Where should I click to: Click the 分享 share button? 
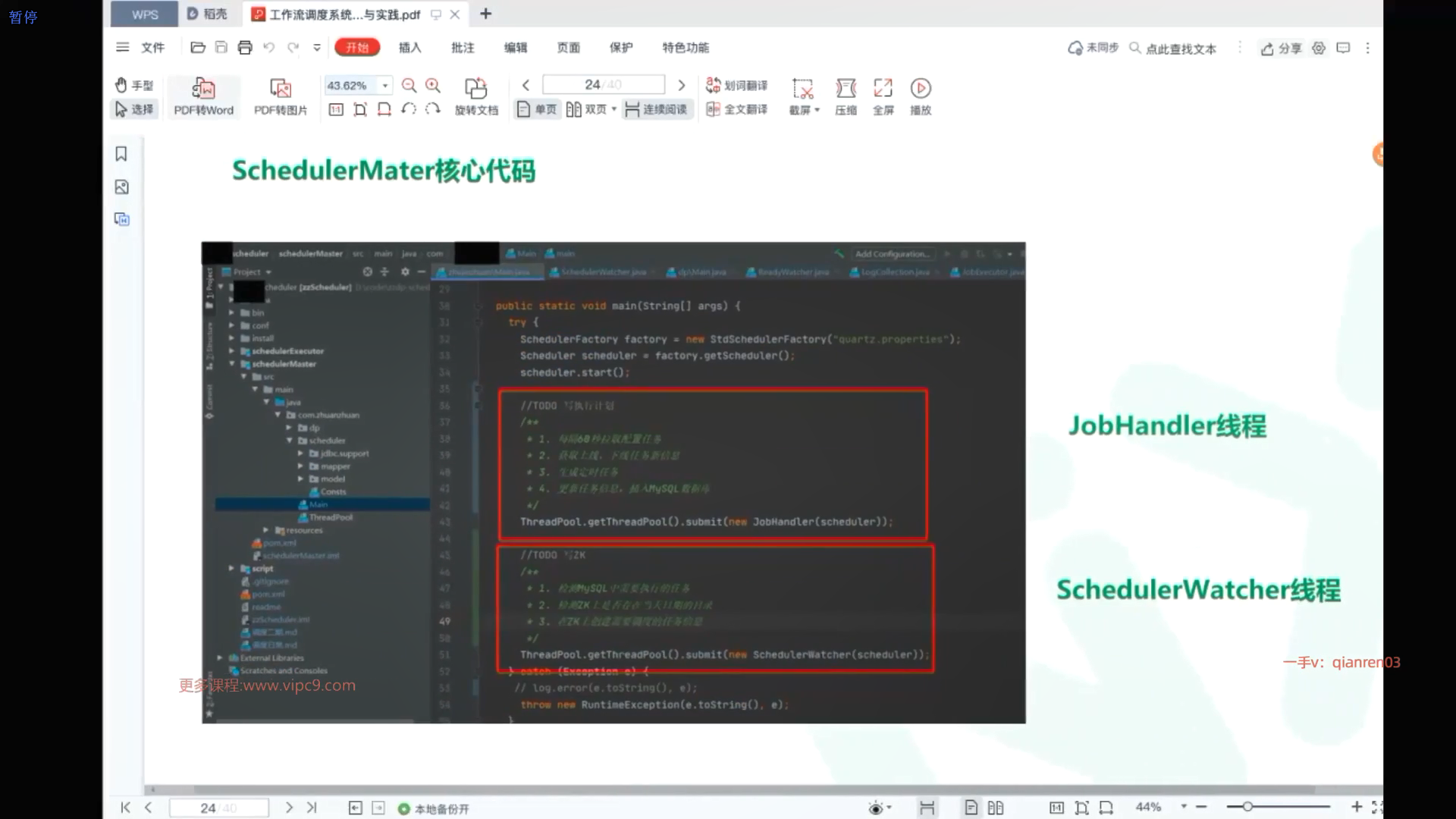click(1282, 49)
